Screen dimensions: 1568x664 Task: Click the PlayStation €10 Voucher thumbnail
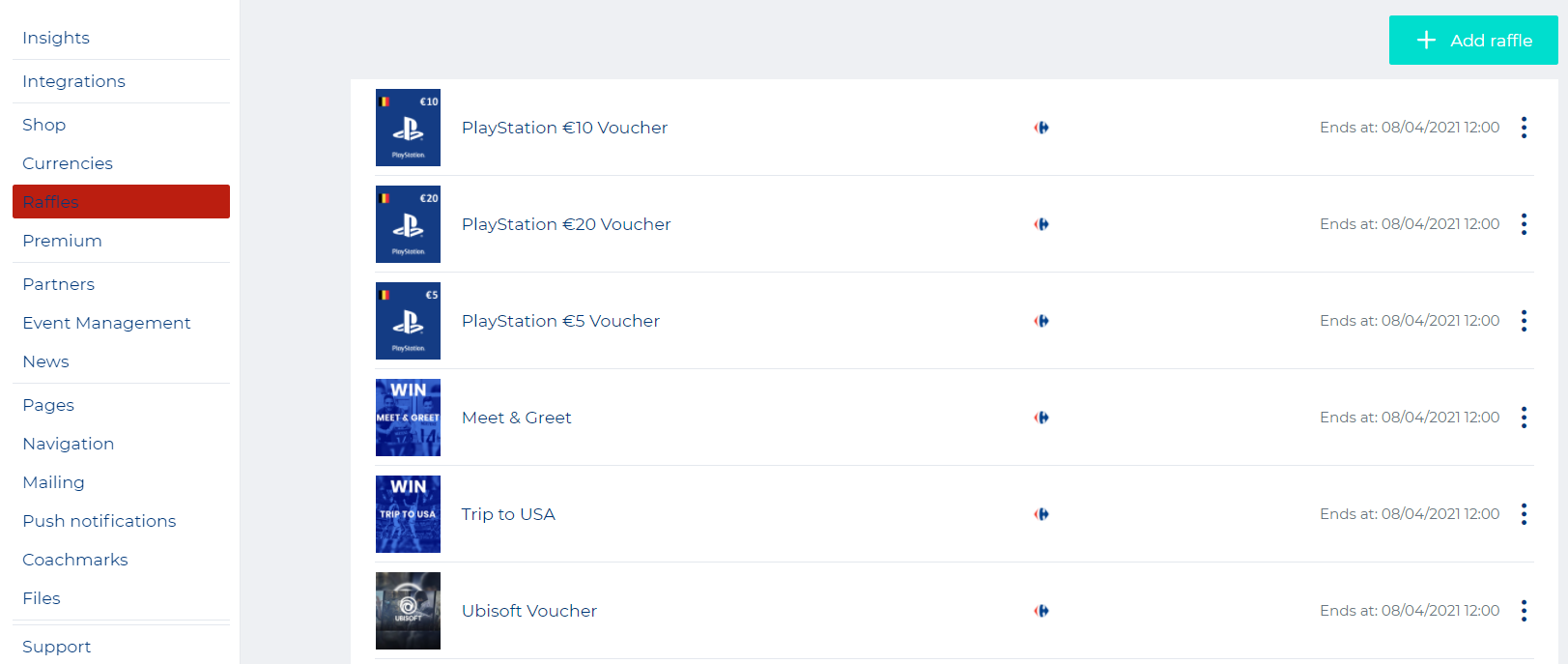(408, 128)
